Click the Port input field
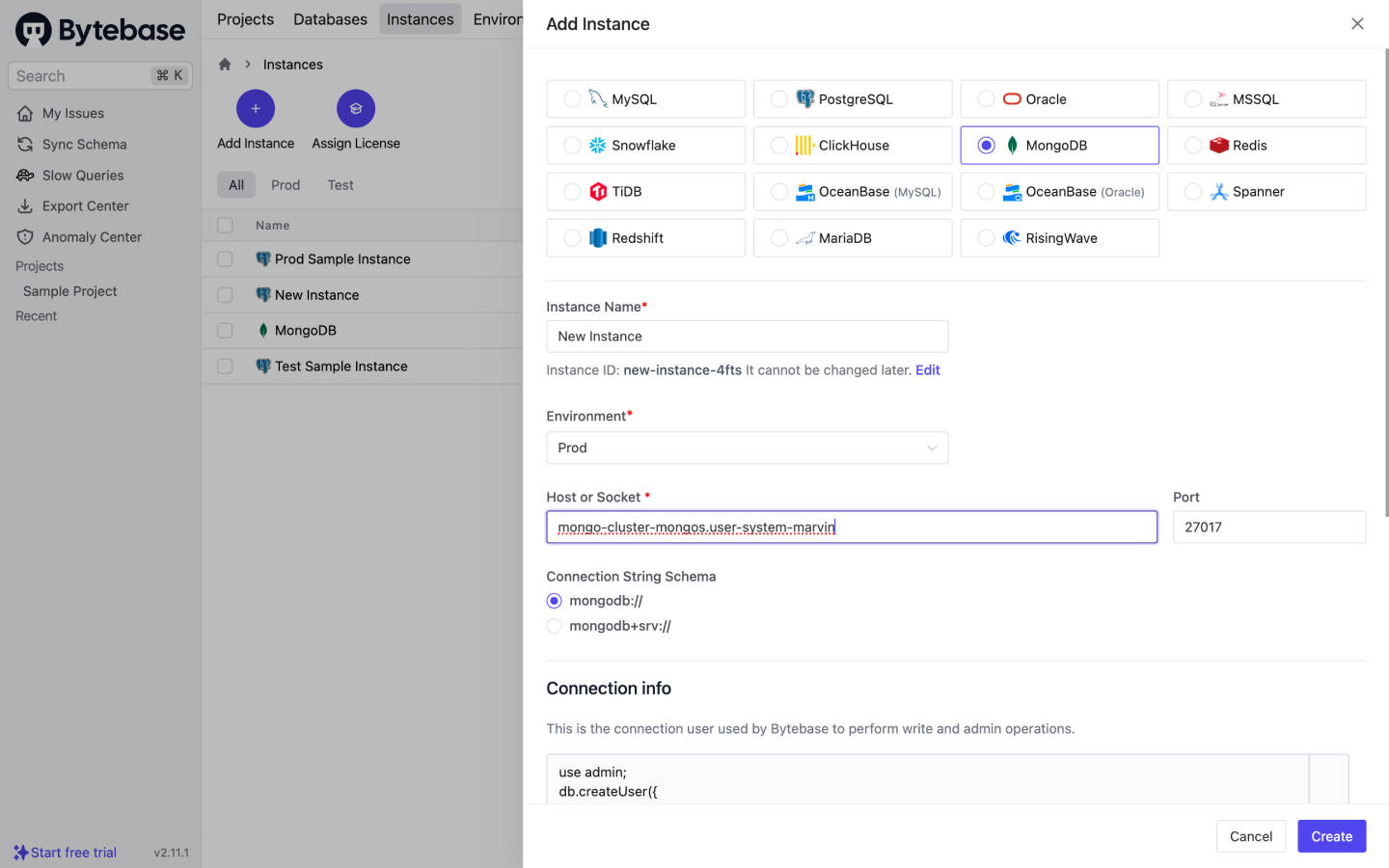 (1268, 528)
